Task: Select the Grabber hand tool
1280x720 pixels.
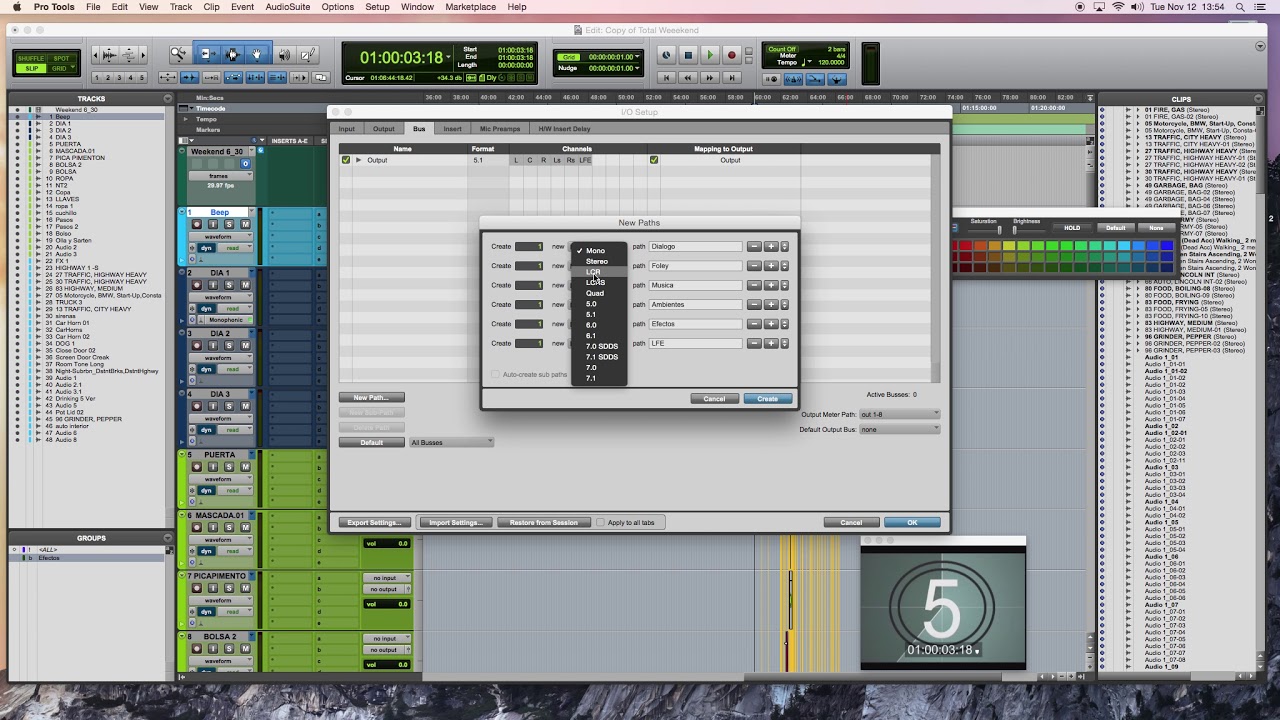Action: click(256, 55)
